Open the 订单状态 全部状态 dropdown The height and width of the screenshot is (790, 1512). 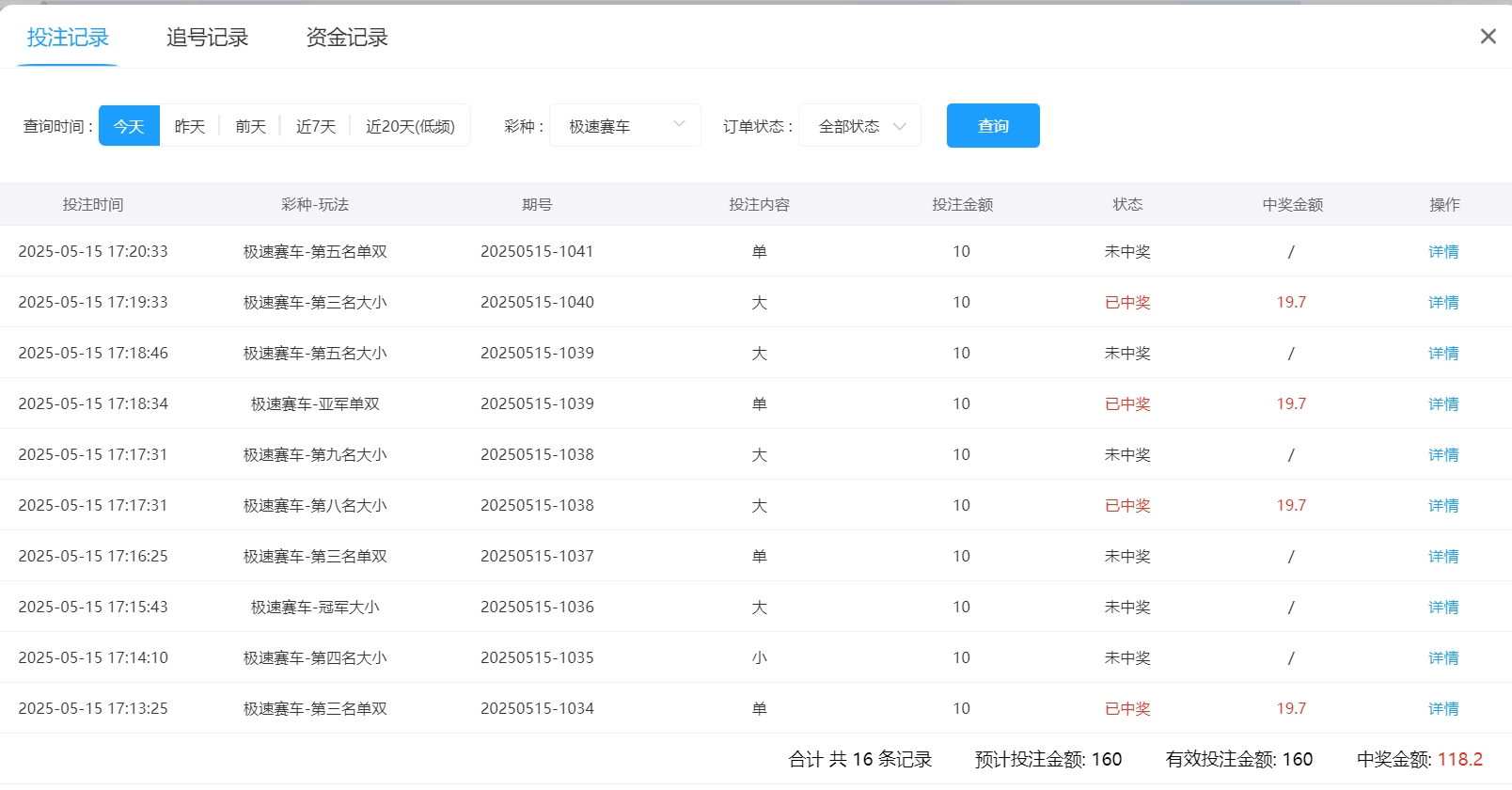(859, 126)
